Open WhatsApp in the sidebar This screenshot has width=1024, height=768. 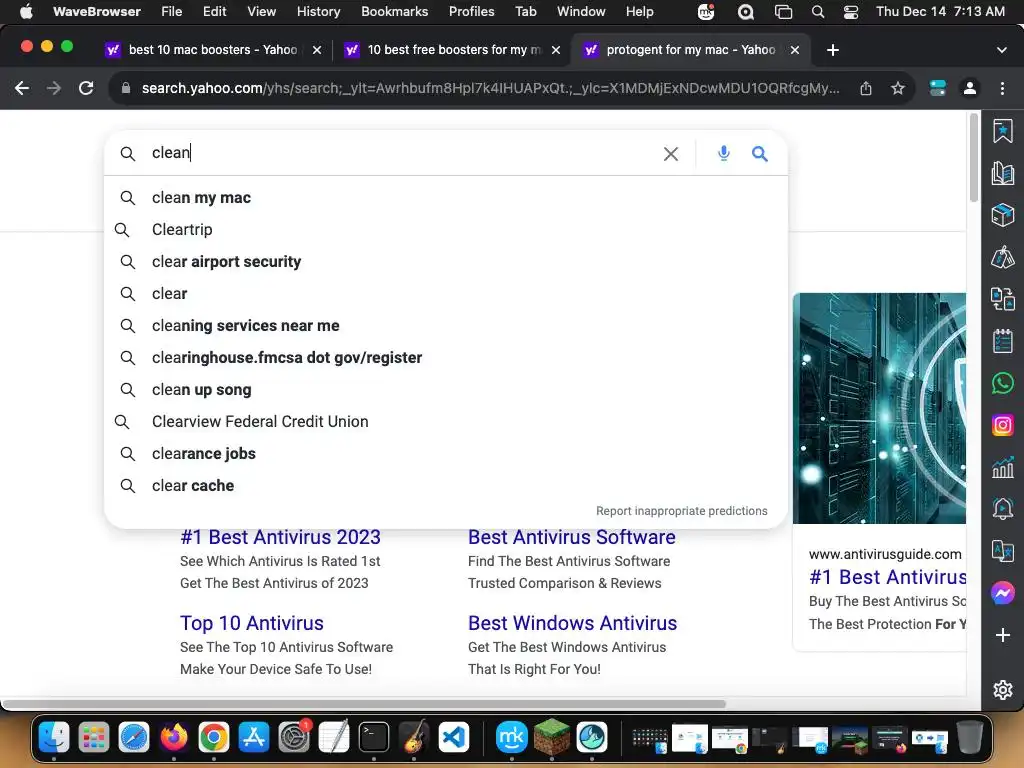1002,383
